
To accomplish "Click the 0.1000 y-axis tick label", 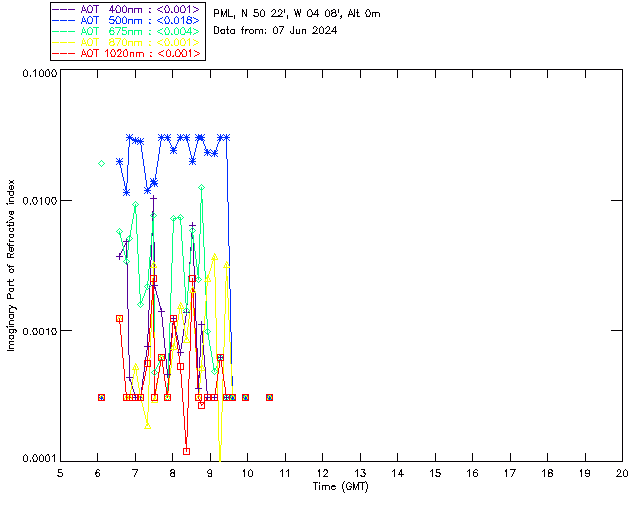I will 37,75.
